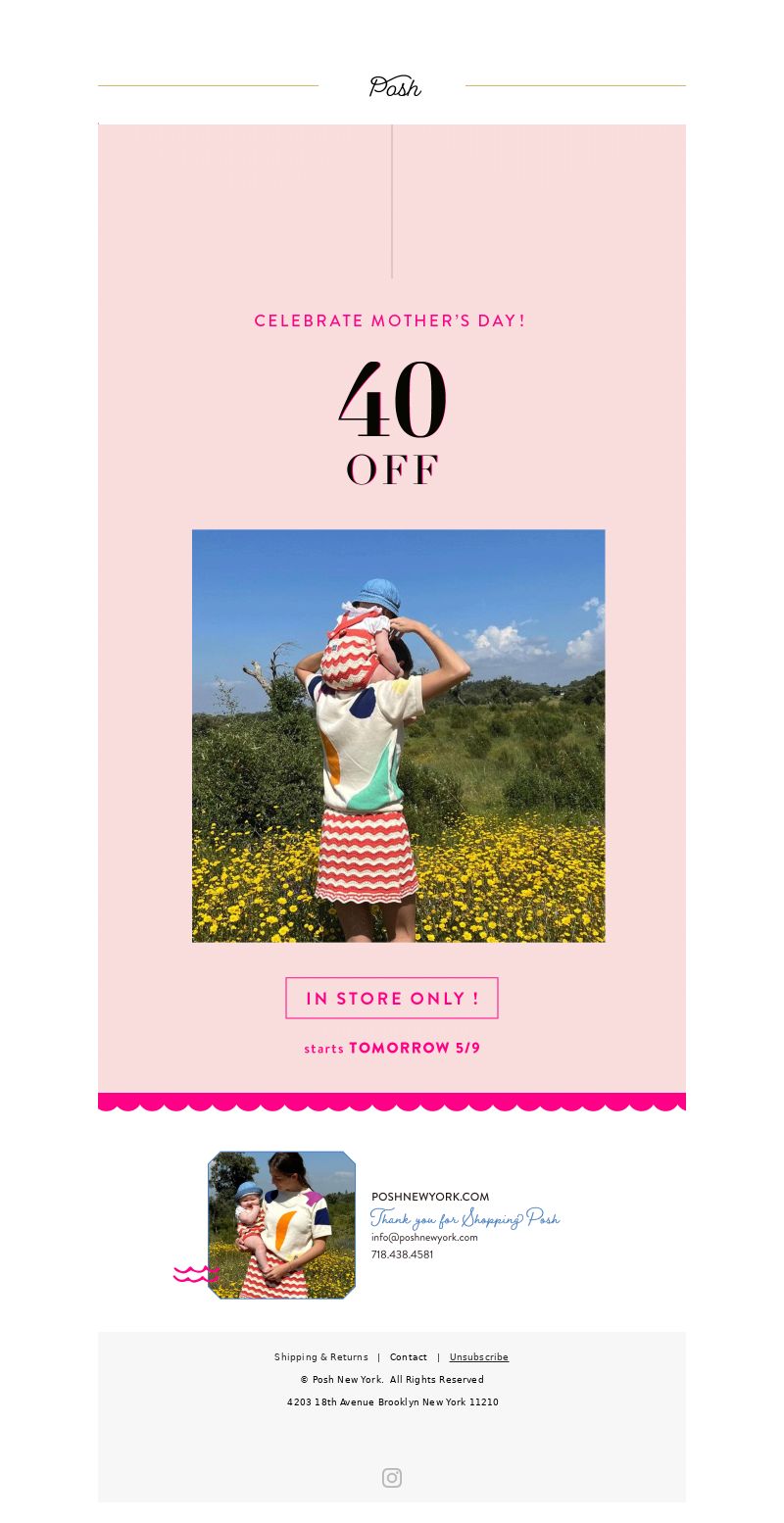Click the OFF text below 40
Image resolution: width=784 pixels, height=1523 pixels.
393,470
